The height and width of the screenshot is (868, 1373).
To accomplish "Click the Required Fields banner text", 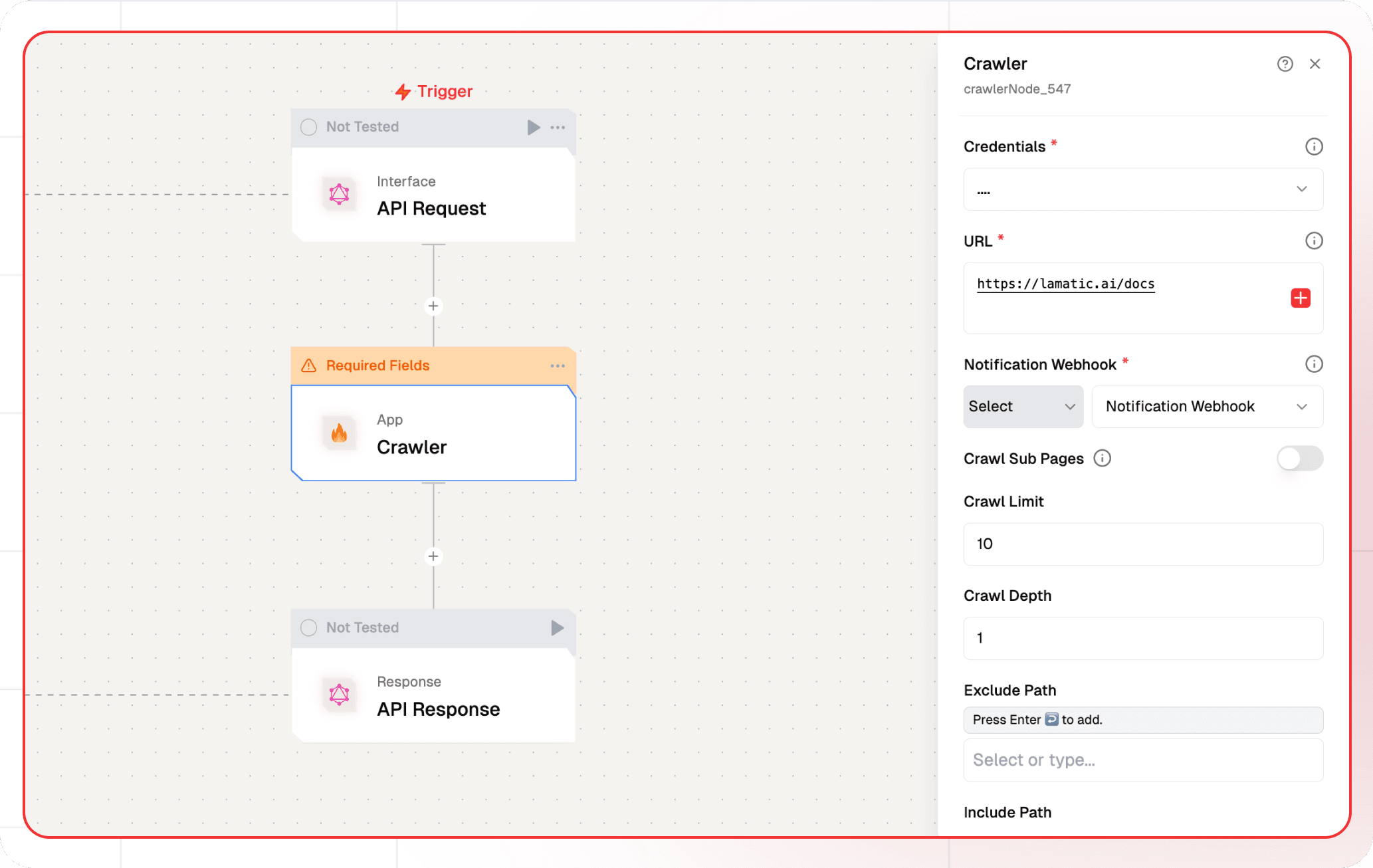I will click(x=377, y=366).
